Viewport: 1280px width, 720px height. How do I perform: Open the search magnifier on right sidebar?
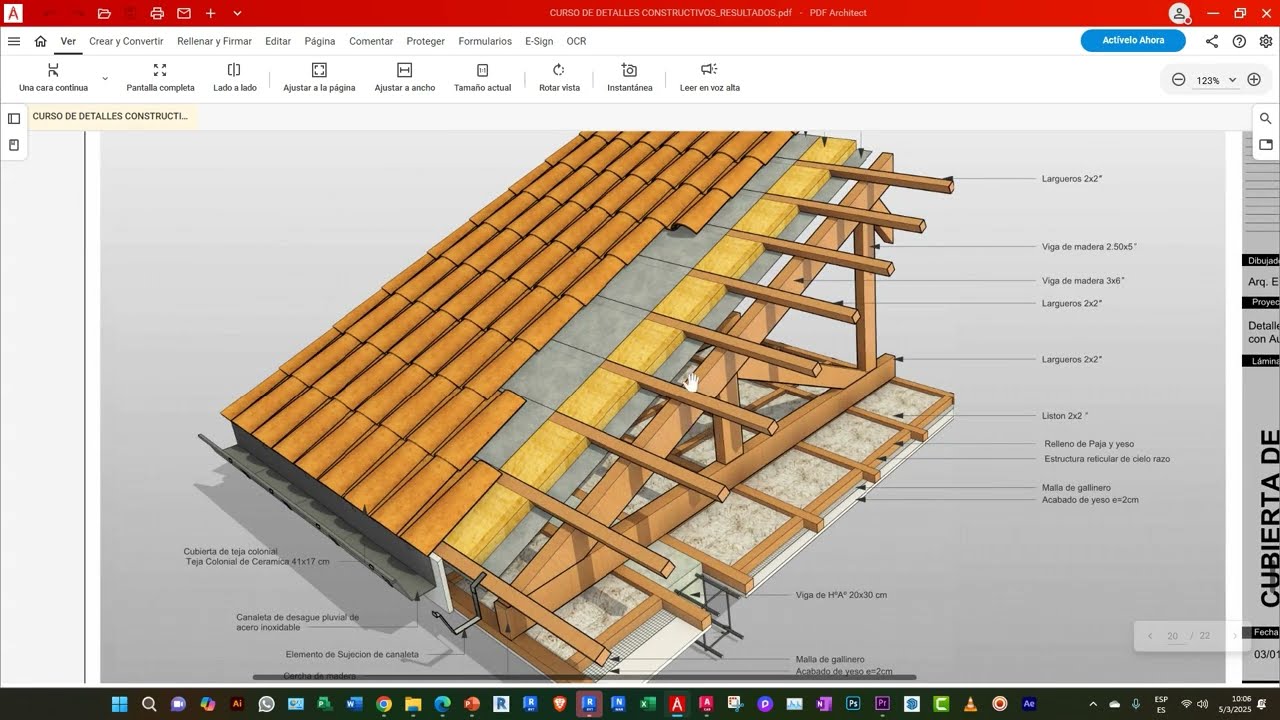[1266, 118]
